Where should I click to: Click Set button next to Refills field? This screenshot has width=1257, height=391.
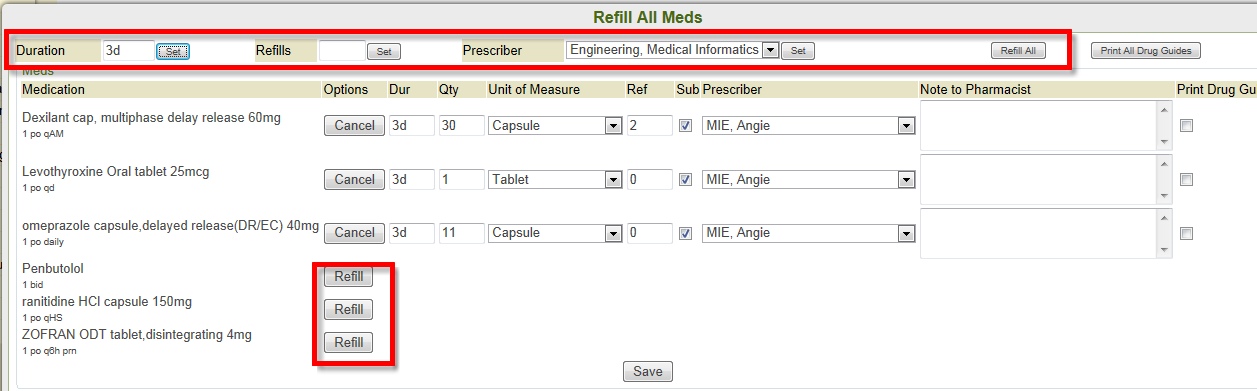[x=384, y=51]
